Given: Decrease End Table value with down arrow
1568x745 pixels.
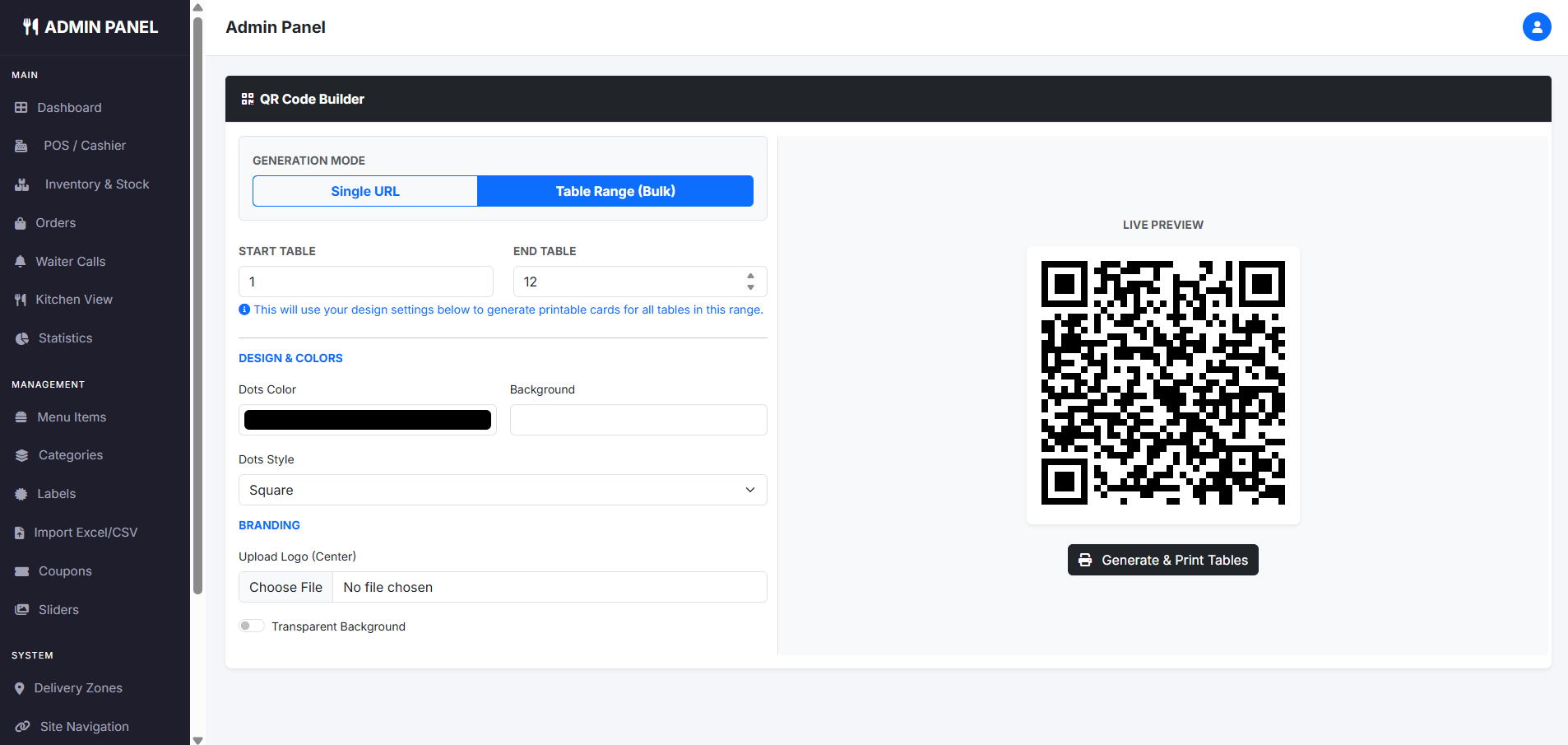Looking at the screenshot, I should click(x=750, y=287).
